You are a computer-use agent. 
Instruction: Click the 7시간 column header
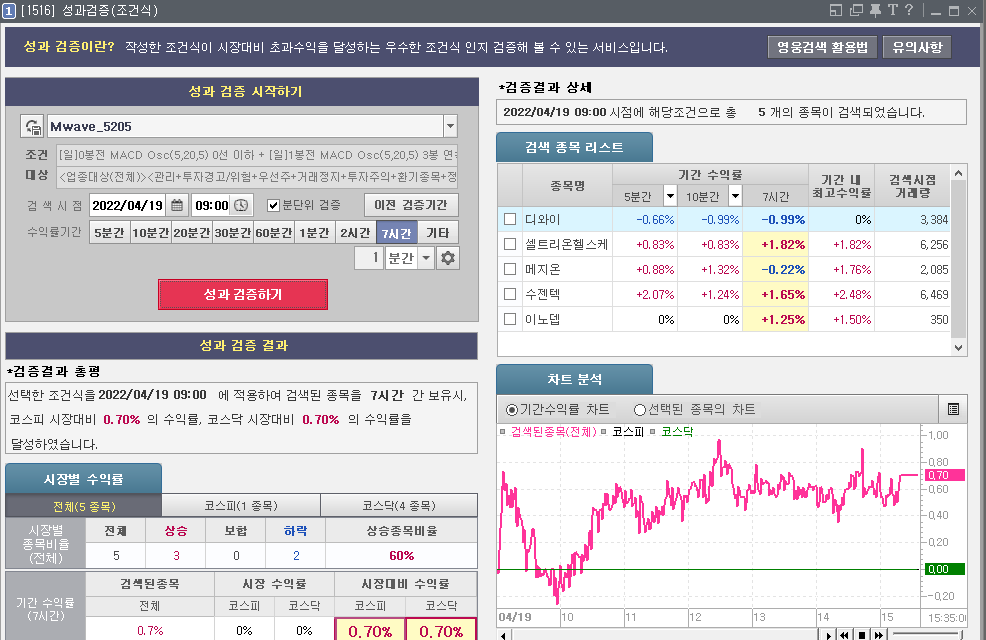point(775,196)
